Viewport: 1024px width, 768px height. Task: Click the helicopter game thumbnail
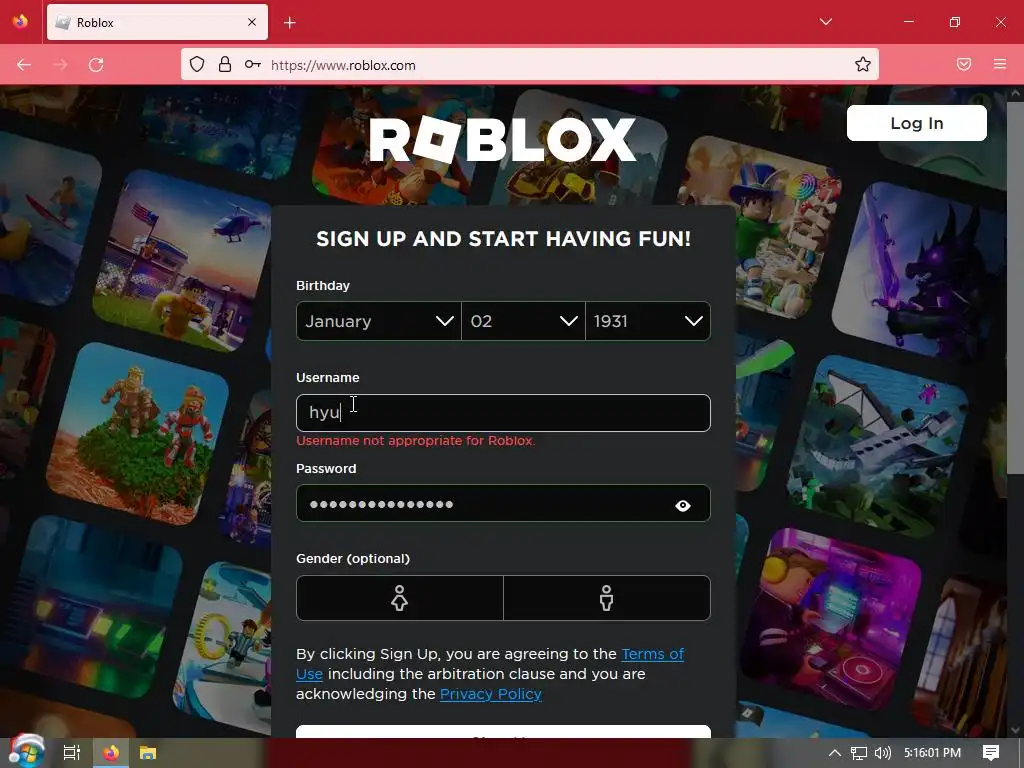pyautogui.click(x=183, y=261)
